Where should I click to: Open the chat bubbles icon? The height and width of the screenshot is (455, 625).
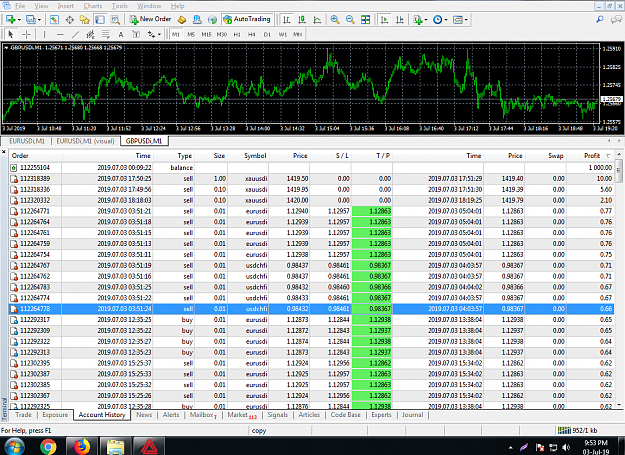click(x=616, y=20)
